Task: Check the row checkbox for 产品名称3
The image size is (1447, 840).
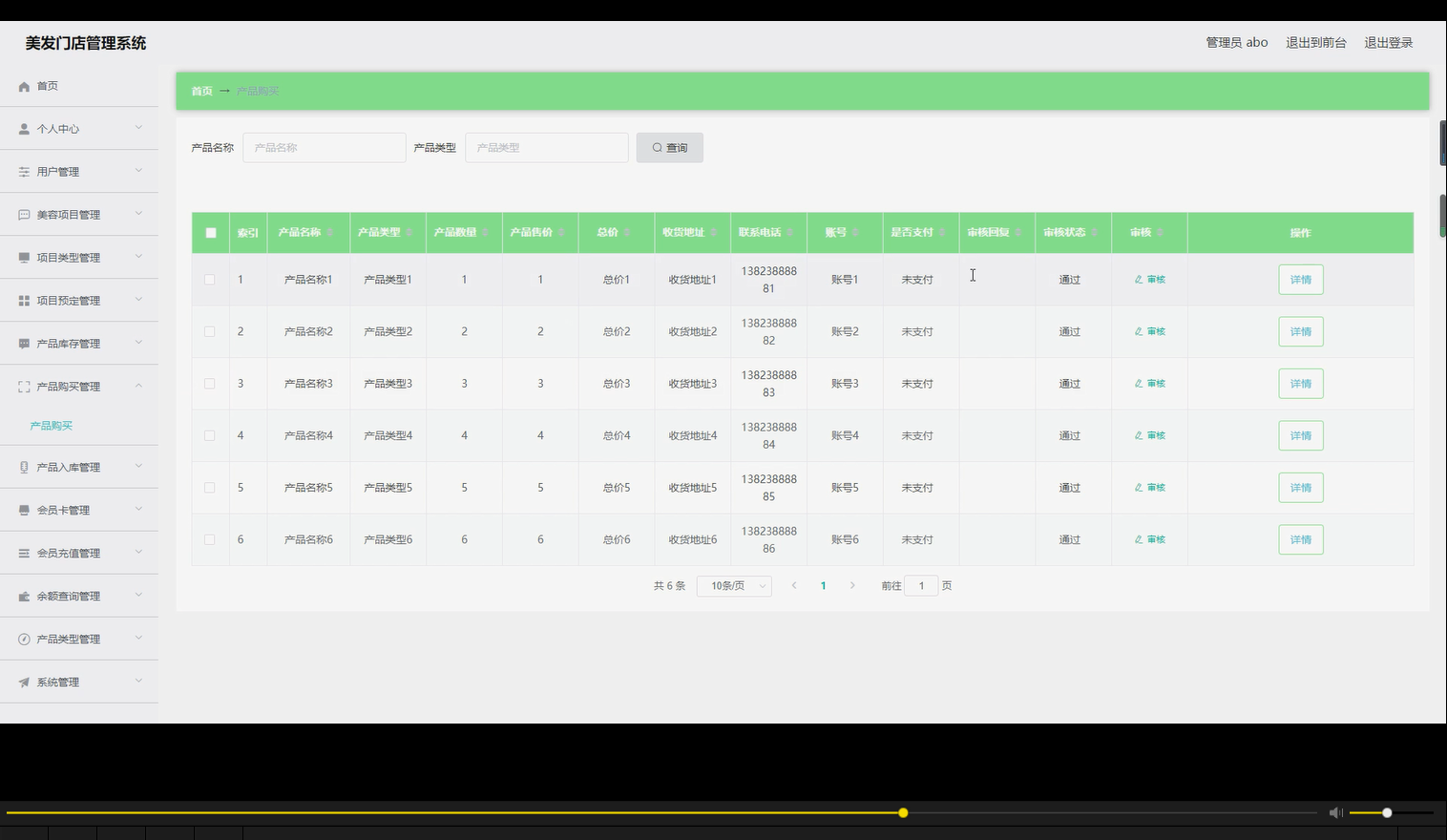Action: click(x=210, y=384)
